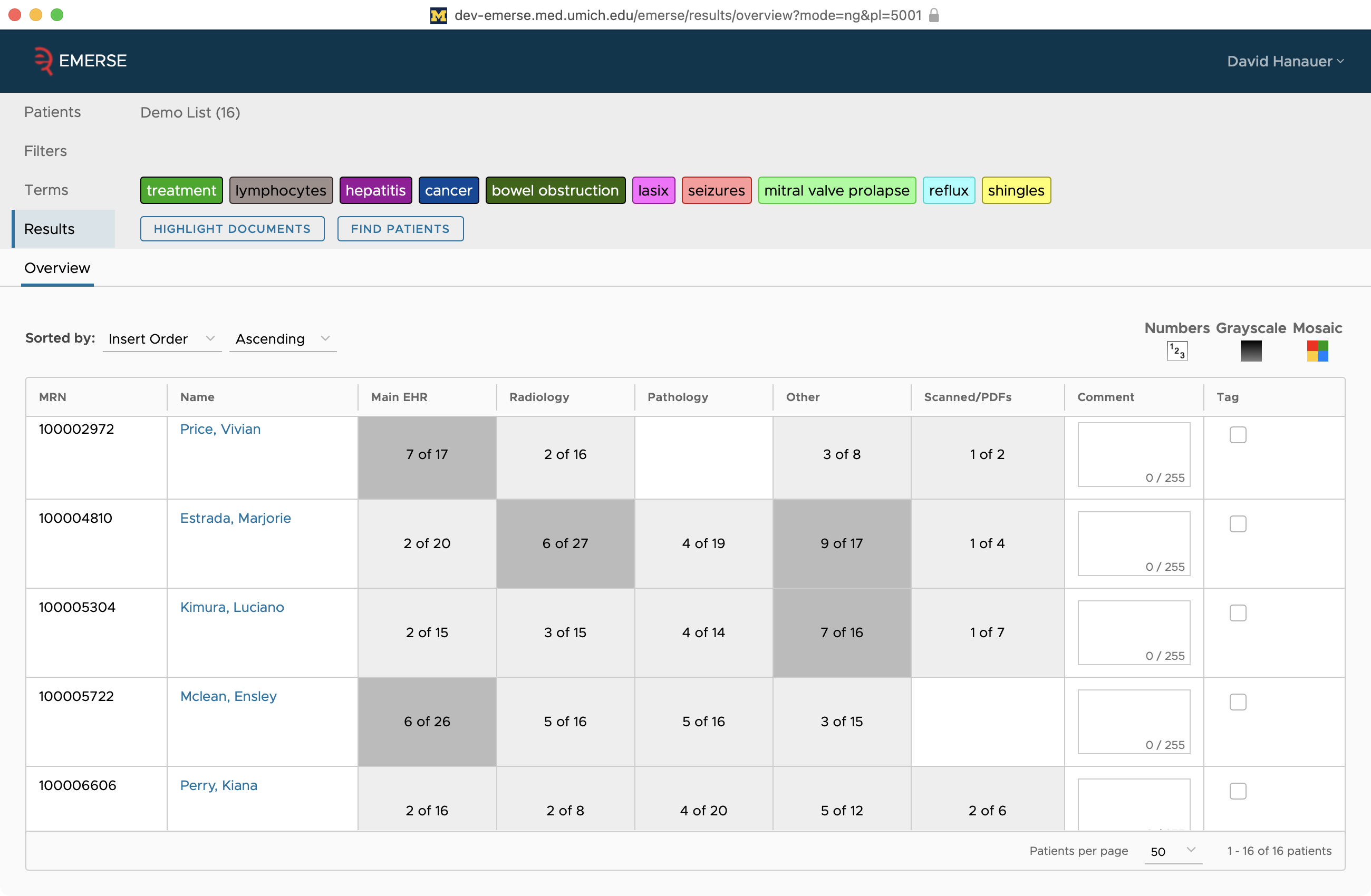Viewport: 1371px width, 896px height.
Task: Click the mitral valve prolapse term tag
Action: [x=836, y=190]
